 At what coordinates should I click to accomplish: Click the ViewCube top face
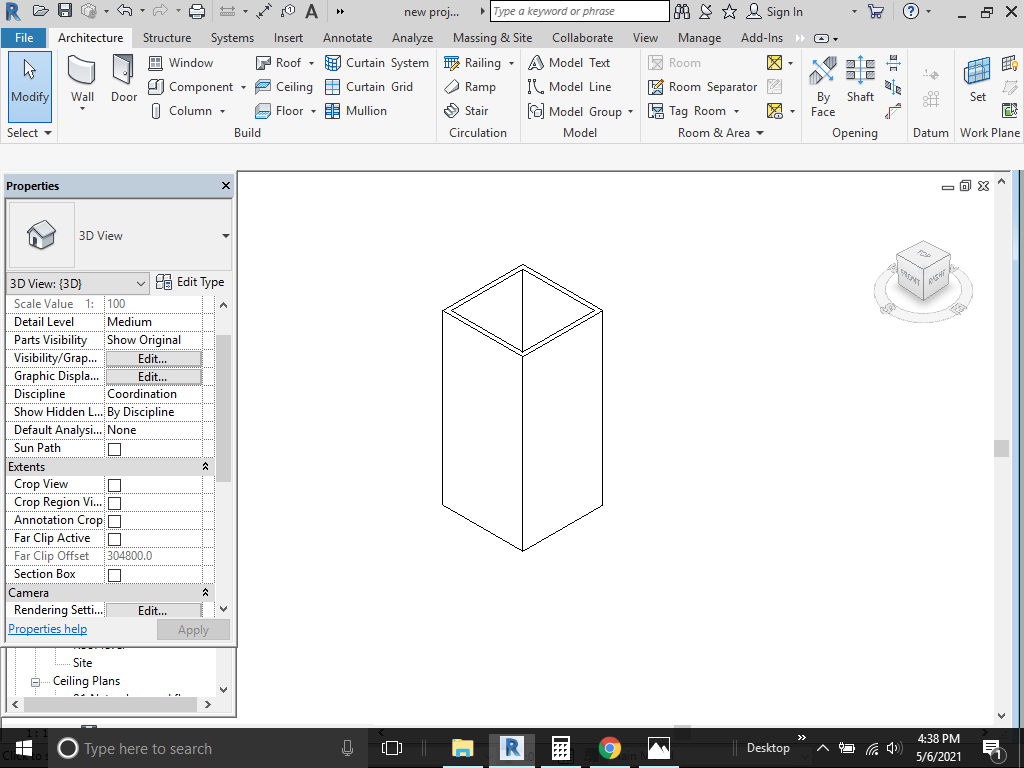coord(923,253)
